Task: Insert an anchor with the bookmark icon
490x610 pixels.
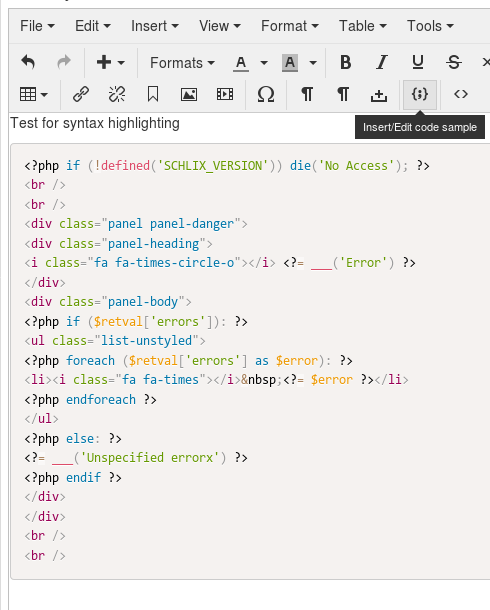Action: pyautogui.click(x=153, y=95)
